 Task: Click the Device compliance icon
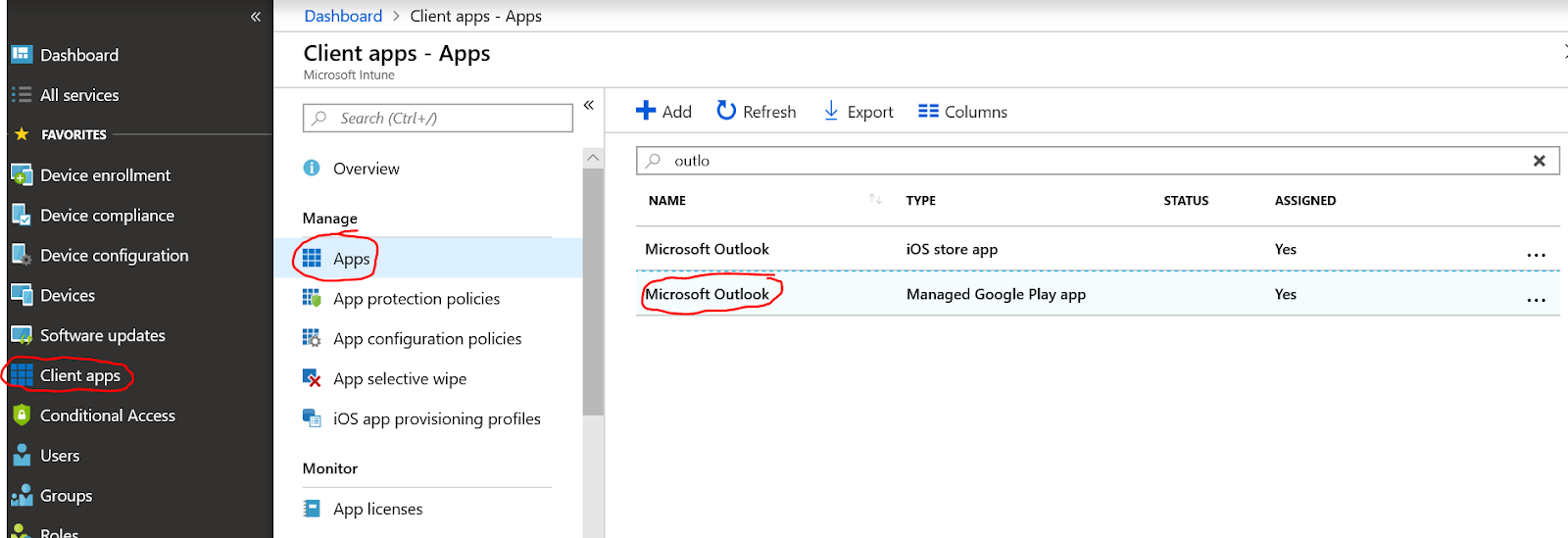22,216
